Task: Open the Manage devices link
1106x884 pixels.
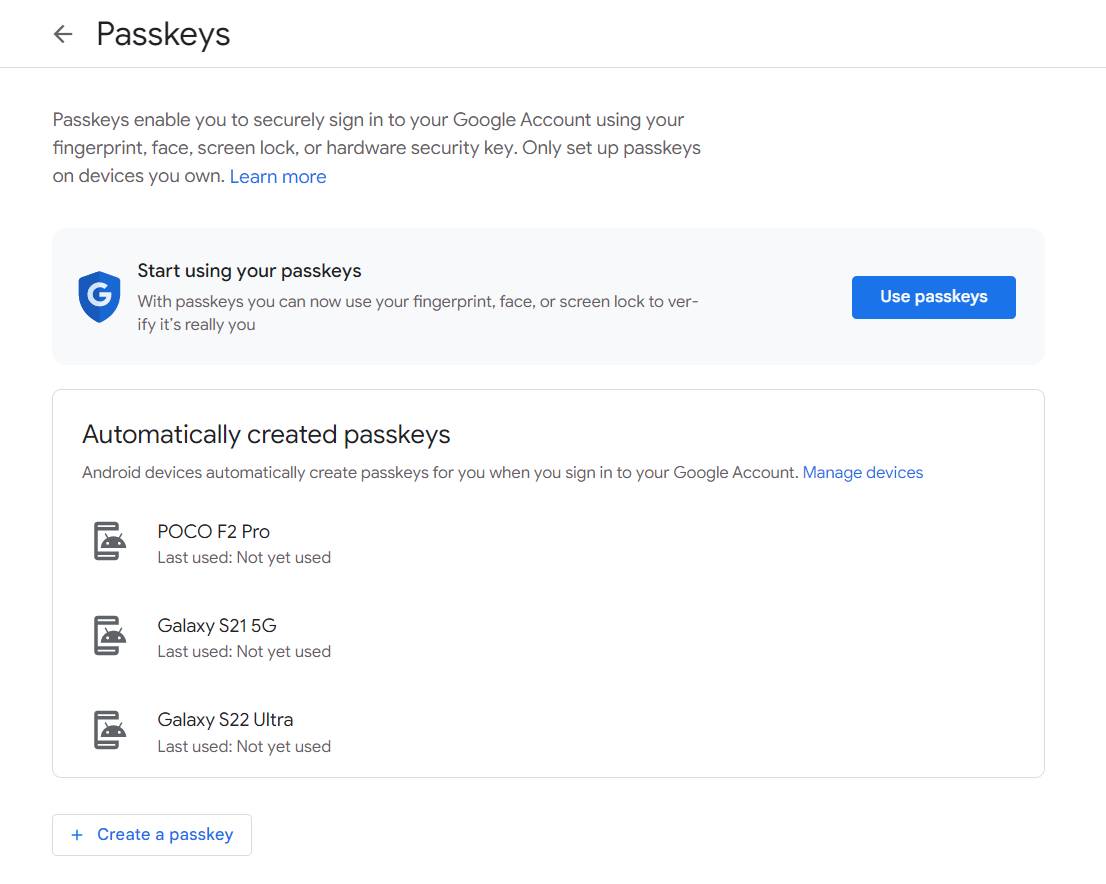Action: [x=863, y=473]
